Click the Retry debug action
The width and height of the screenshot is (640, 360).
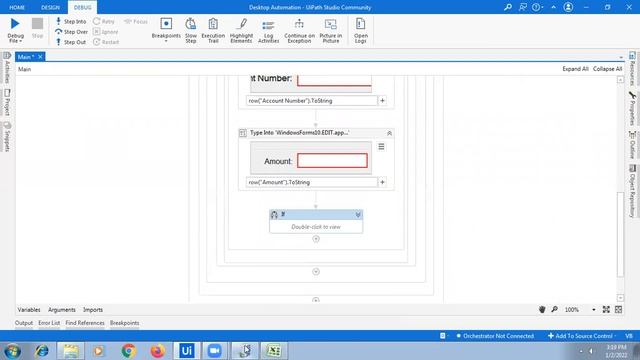pyautogui.click(x=104, y=21)
